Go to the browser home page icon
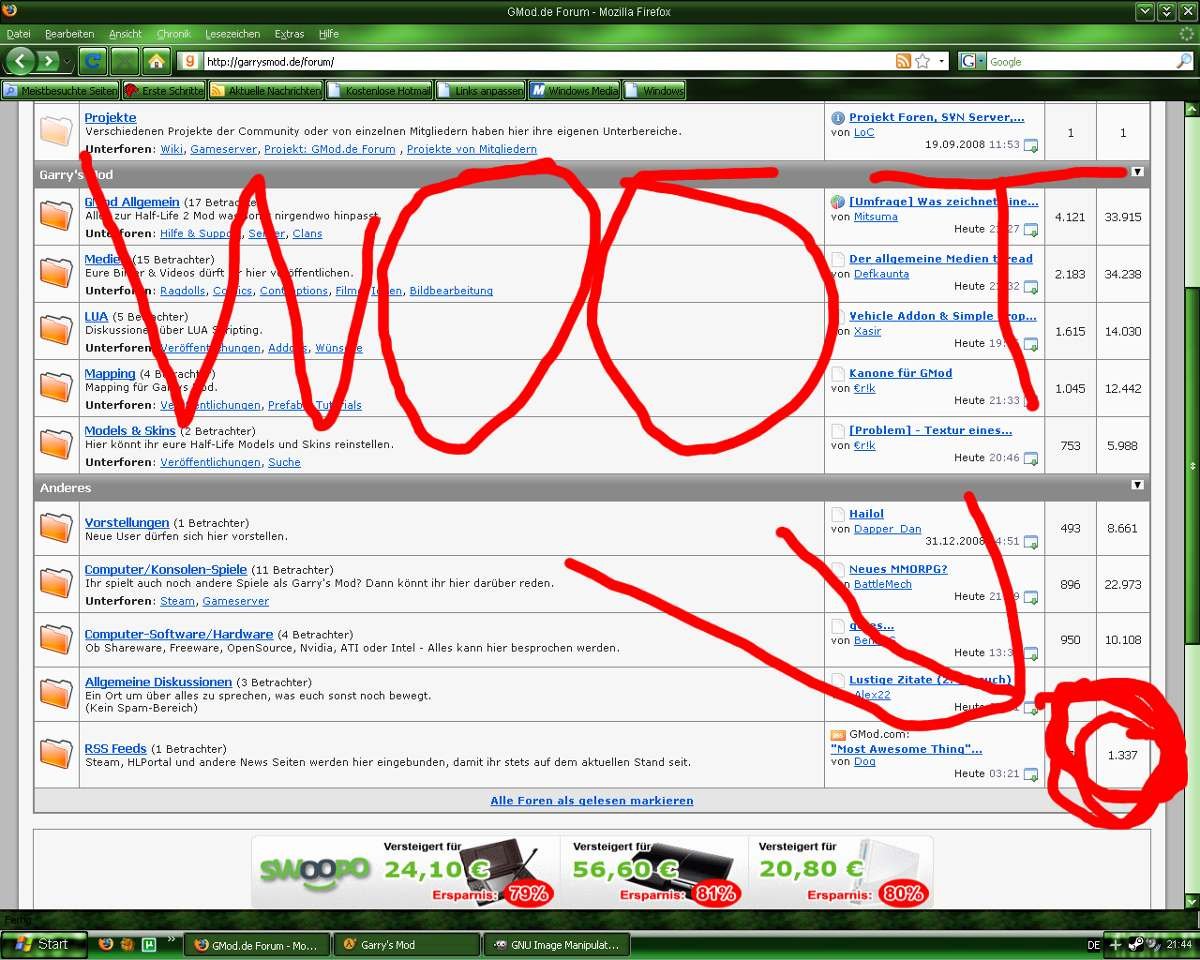Image resolution: width=1200 pixels, height=960 pixels. coord(156,61)
